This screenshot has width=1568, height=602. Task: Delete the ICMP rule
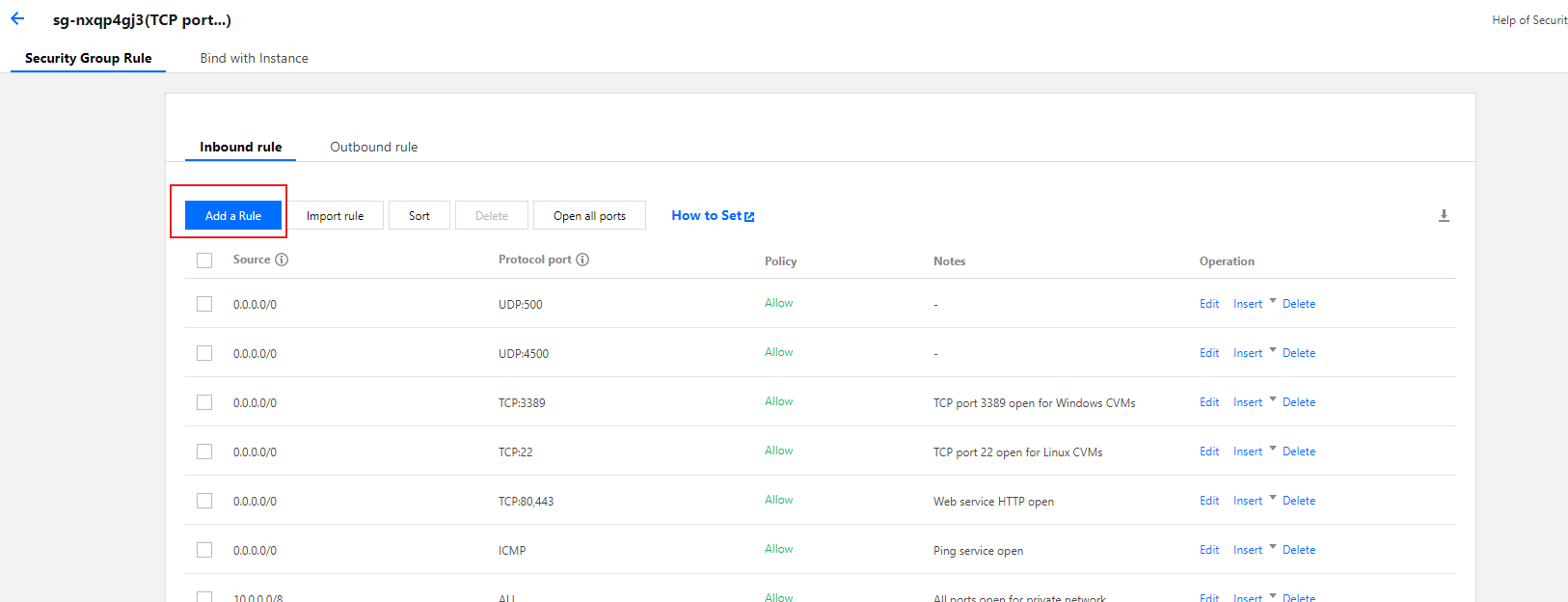1299,550
